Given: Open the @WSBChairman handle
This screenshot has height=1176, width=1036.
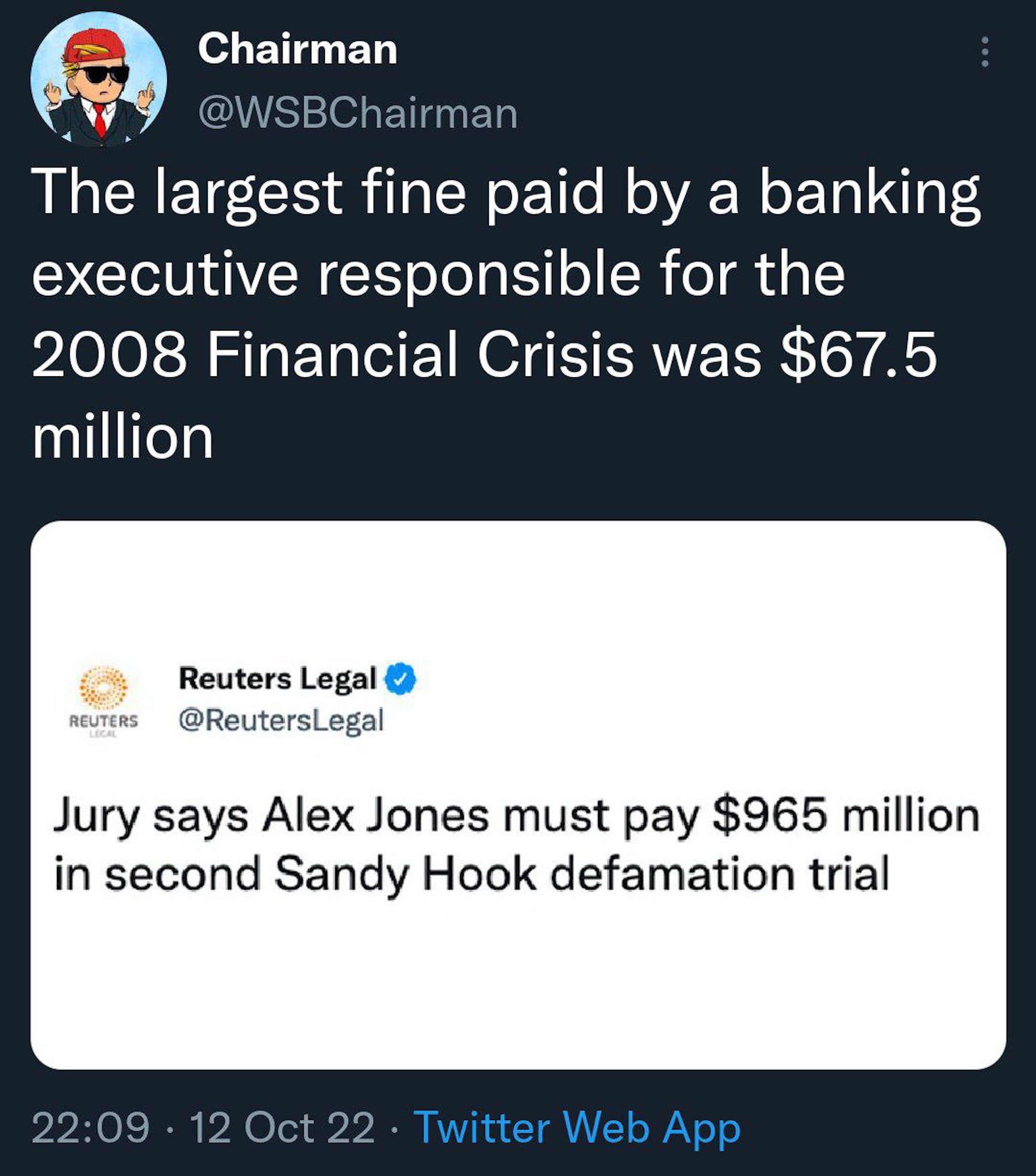Looking at the screenshot, I should coord(358,114).
